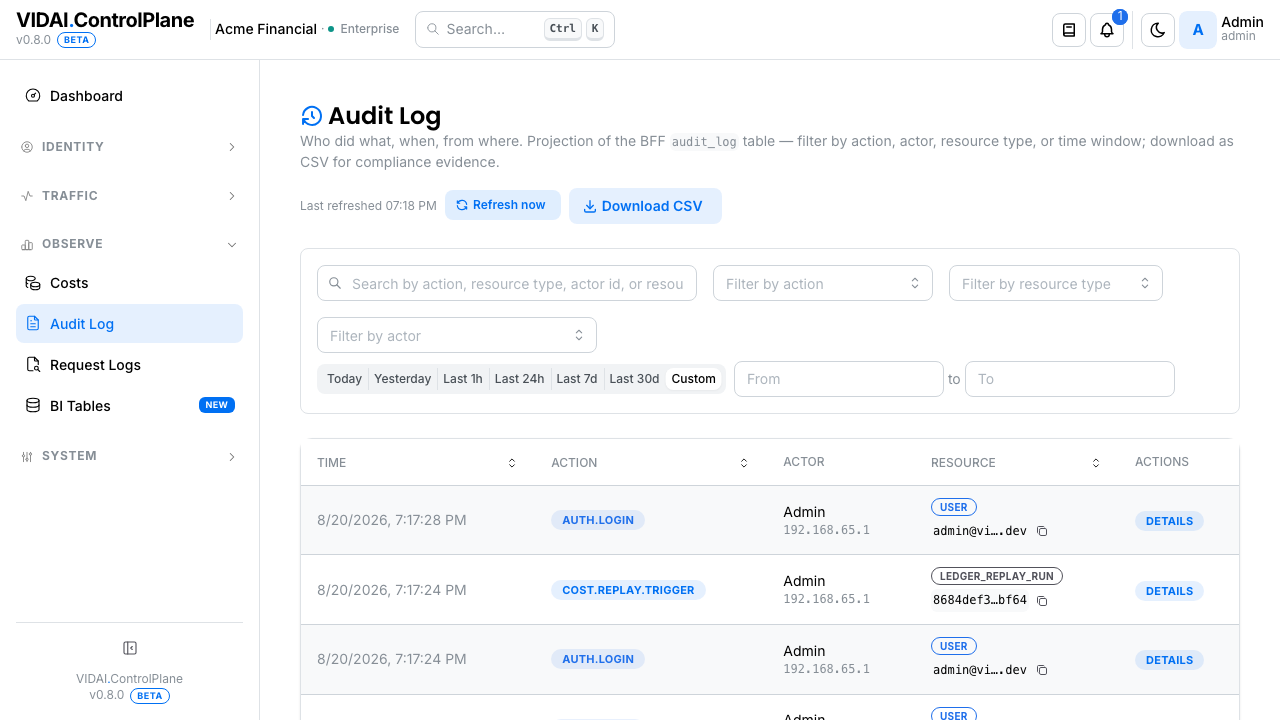This screenshot has width=1280, height=720.
Task: Sort the table by the Action column
Action: tap(744, 463)
